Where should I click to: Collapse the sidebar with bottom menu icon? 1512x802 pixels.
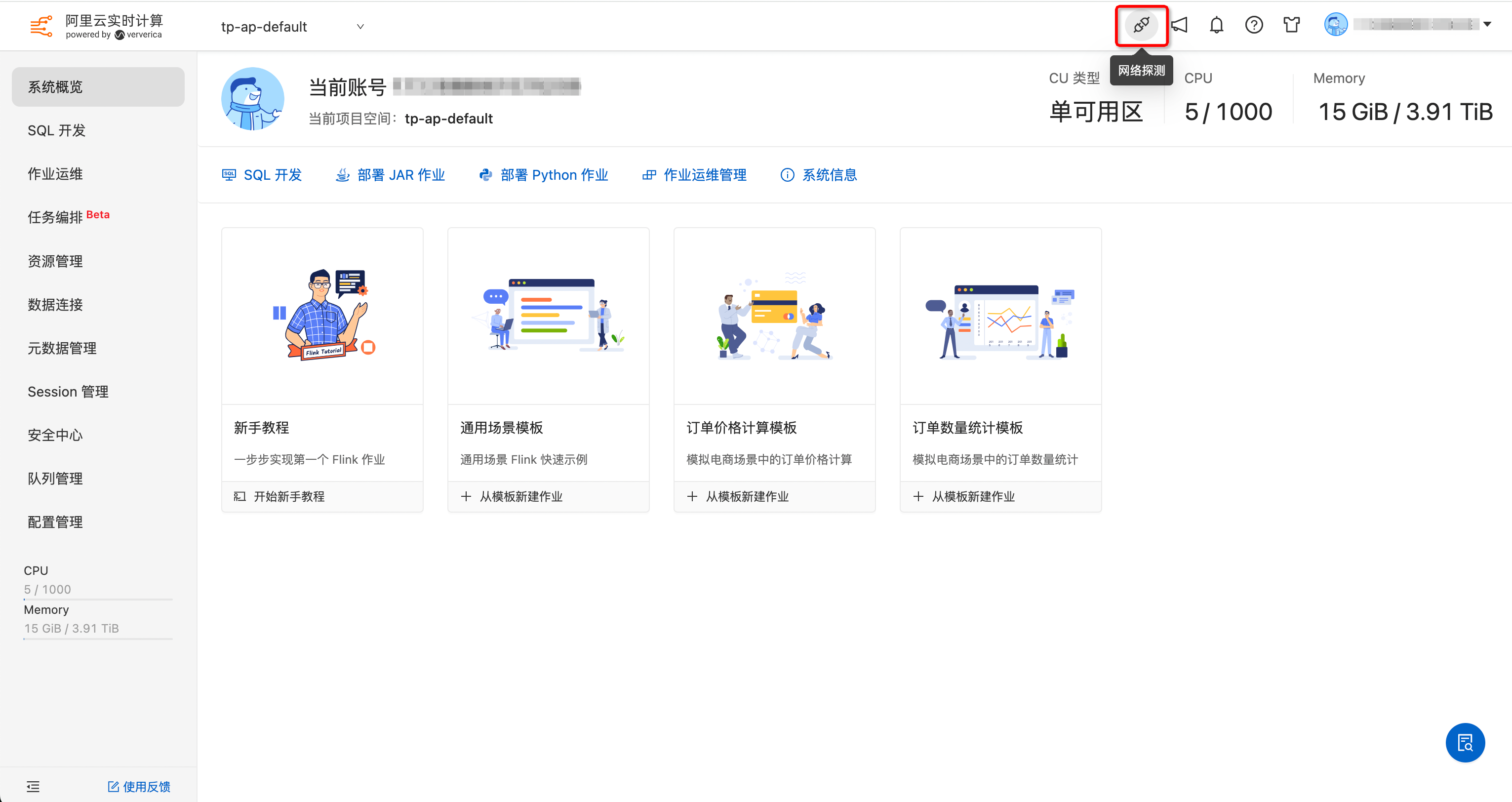click(33, 786)
